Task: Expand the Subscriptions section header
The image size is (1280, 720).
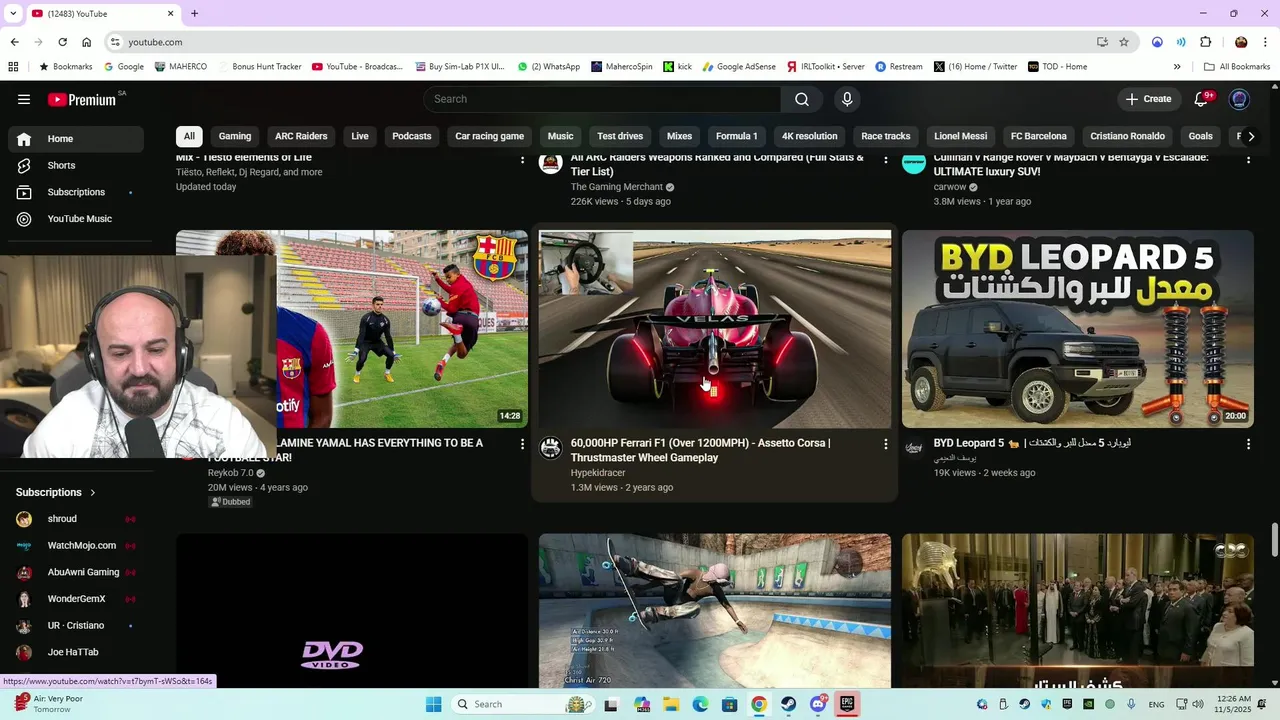Action: pos(56,492)
